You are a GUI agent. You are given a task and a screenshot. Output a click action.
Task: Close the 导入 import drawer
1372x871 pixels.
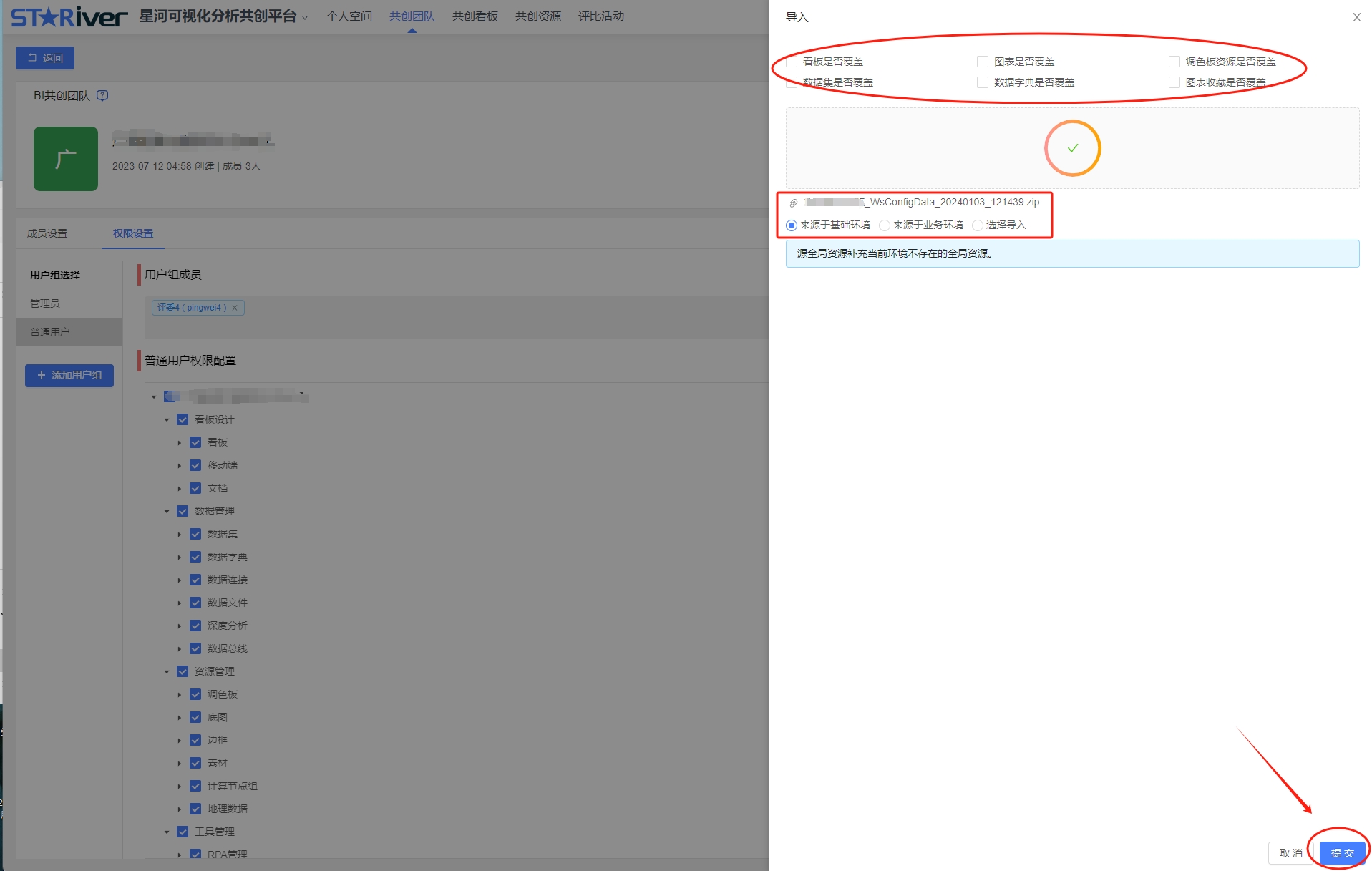[x=1356, y=17]
